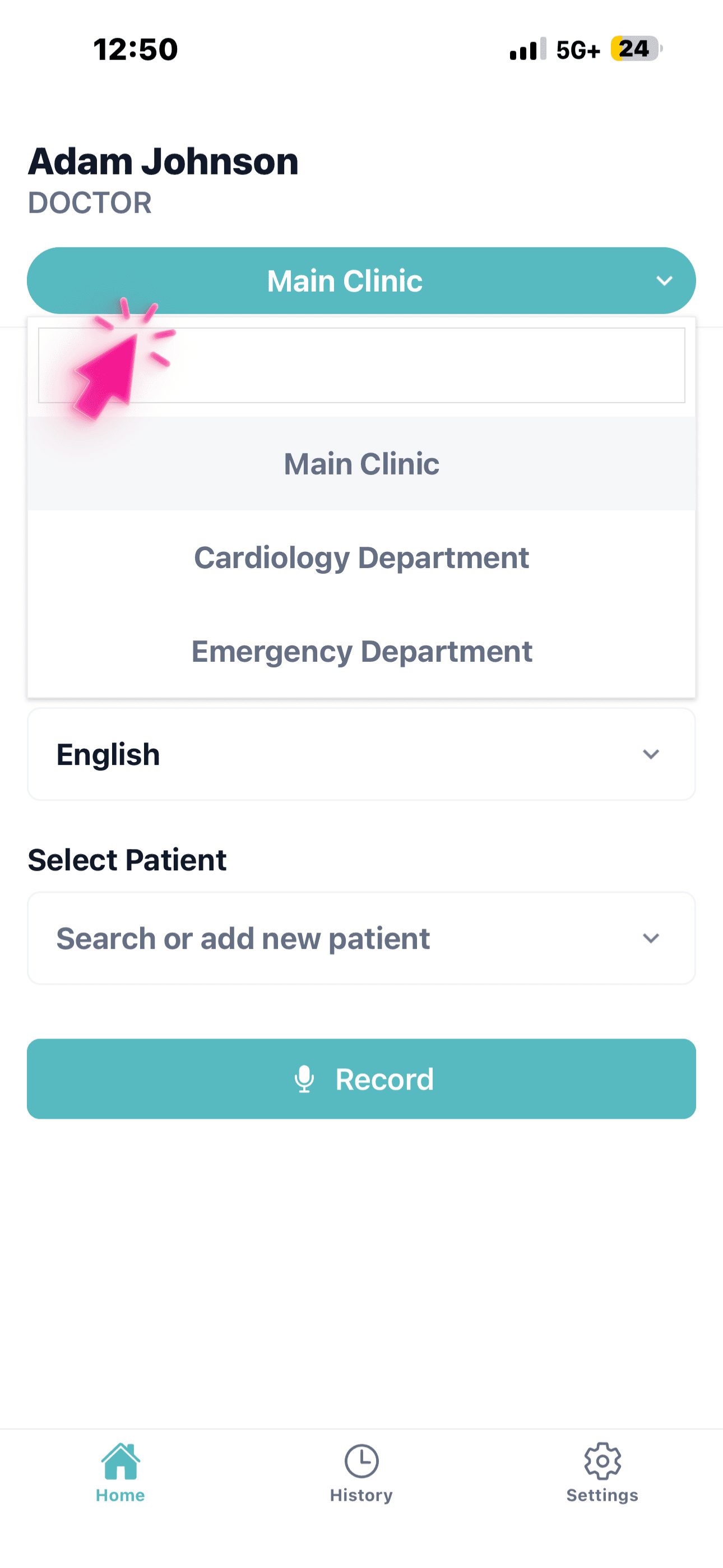Switch to the Settings tab label
The height and width of the screenshot is (1568, 723).
point(602,1495)
